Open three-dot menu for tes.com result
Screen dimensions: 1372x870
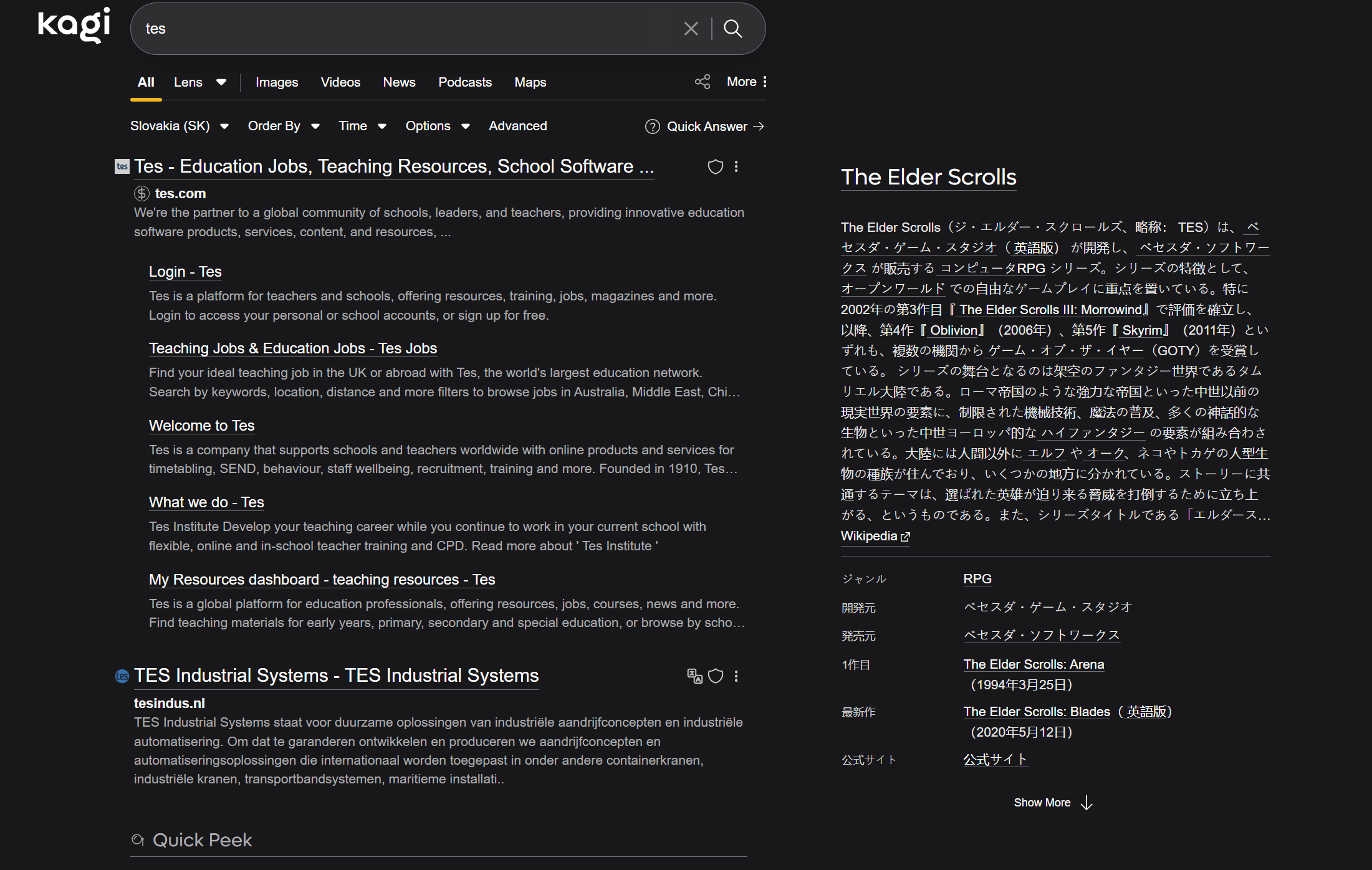[736, 166]
